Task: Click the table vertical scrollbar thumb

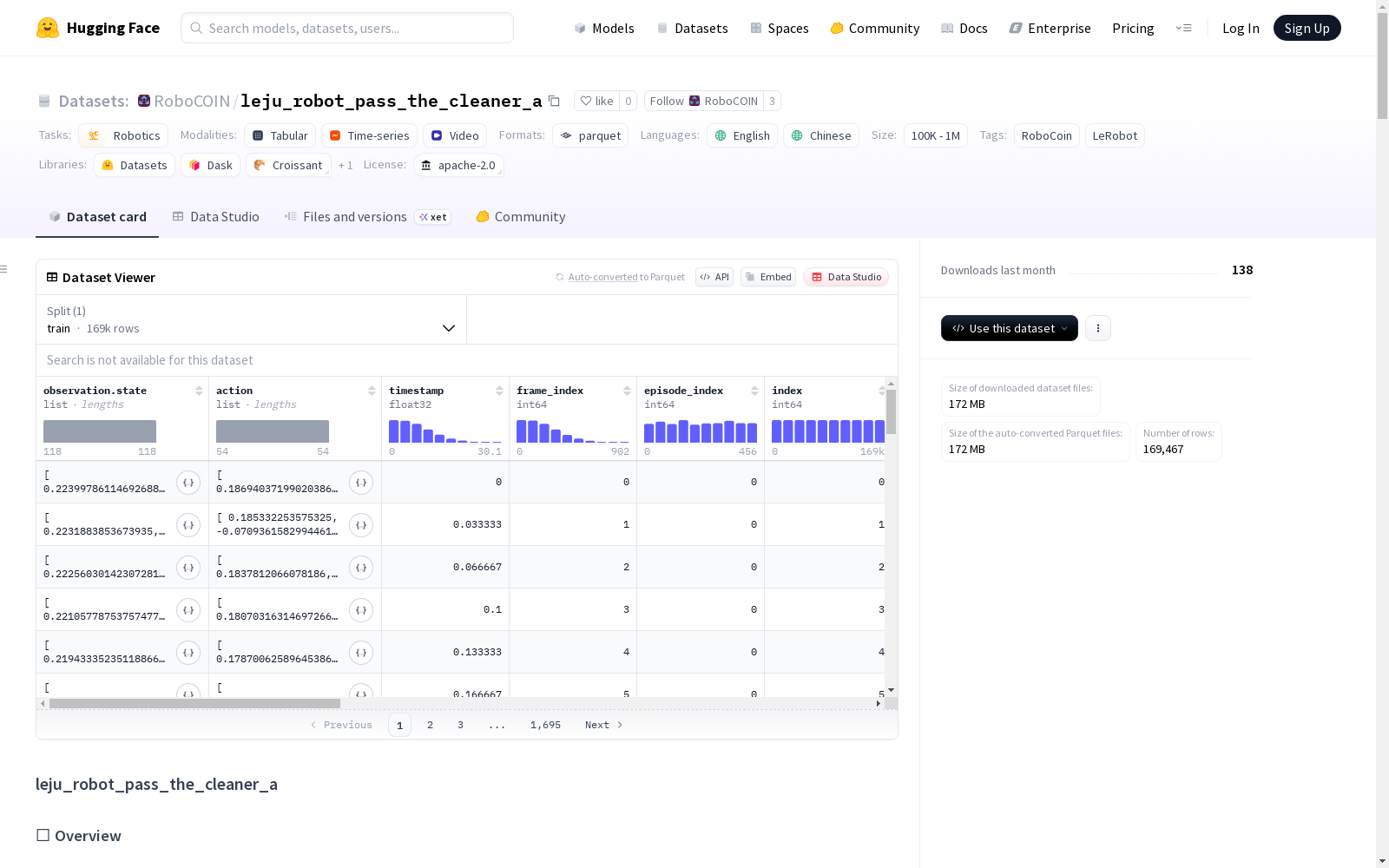Action: coord(891,411)
